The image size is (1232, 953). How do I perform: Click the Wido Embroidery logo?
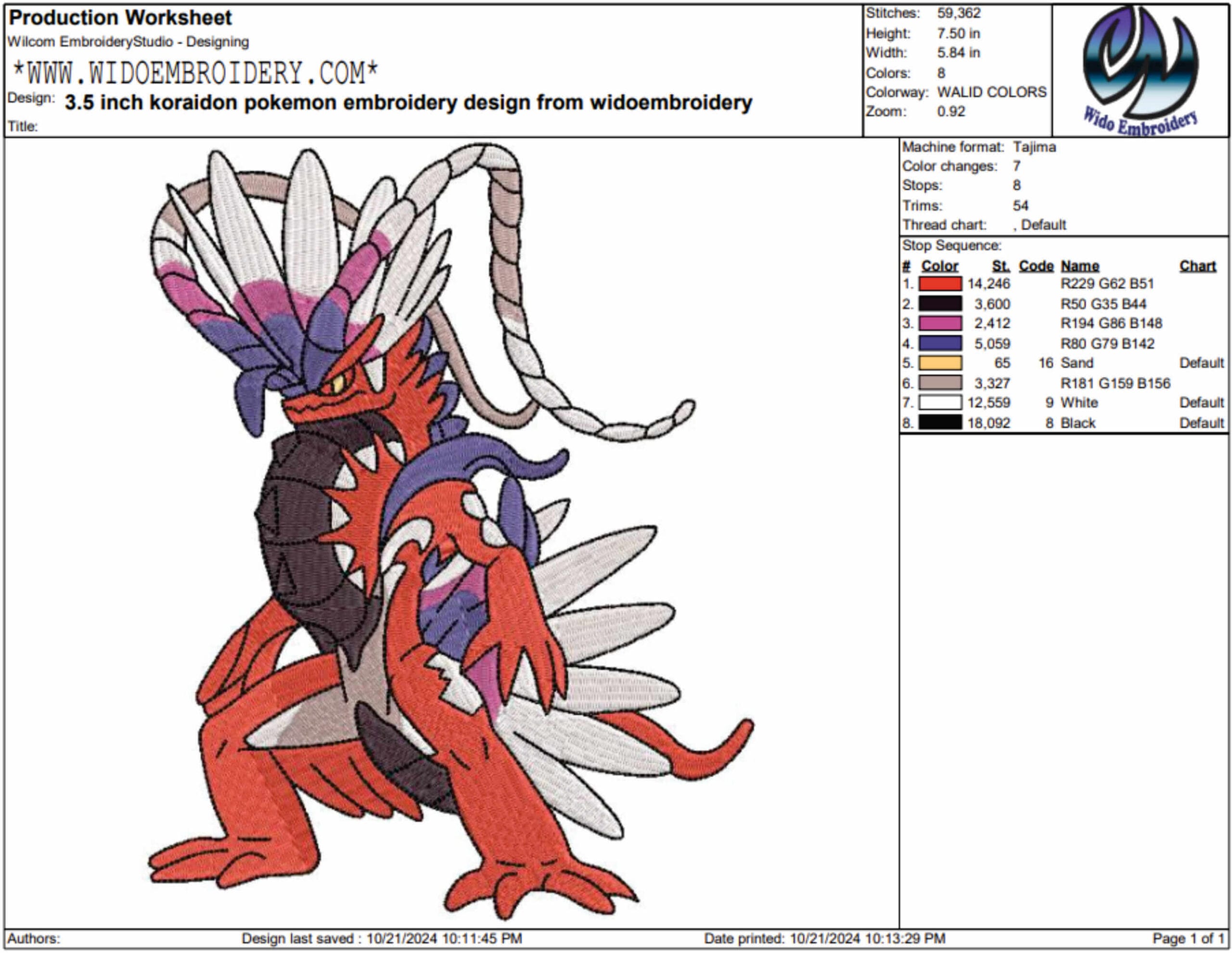[x=1140, y=71]
